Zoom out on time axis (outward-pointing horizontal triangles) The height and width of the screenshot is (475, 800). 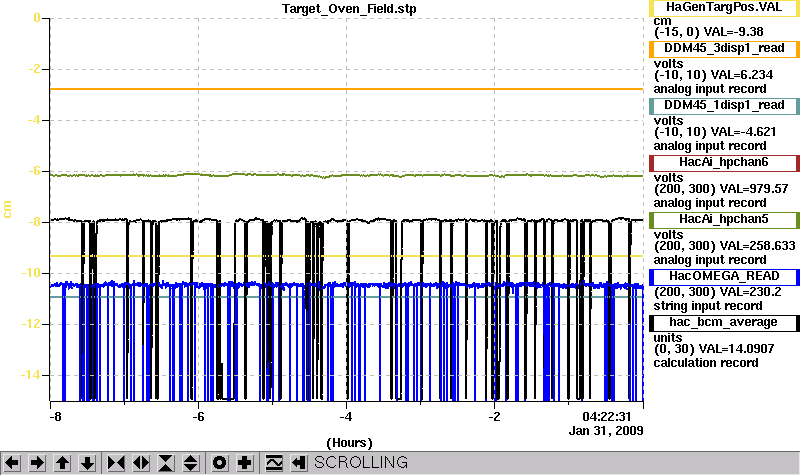coord(141,463)
